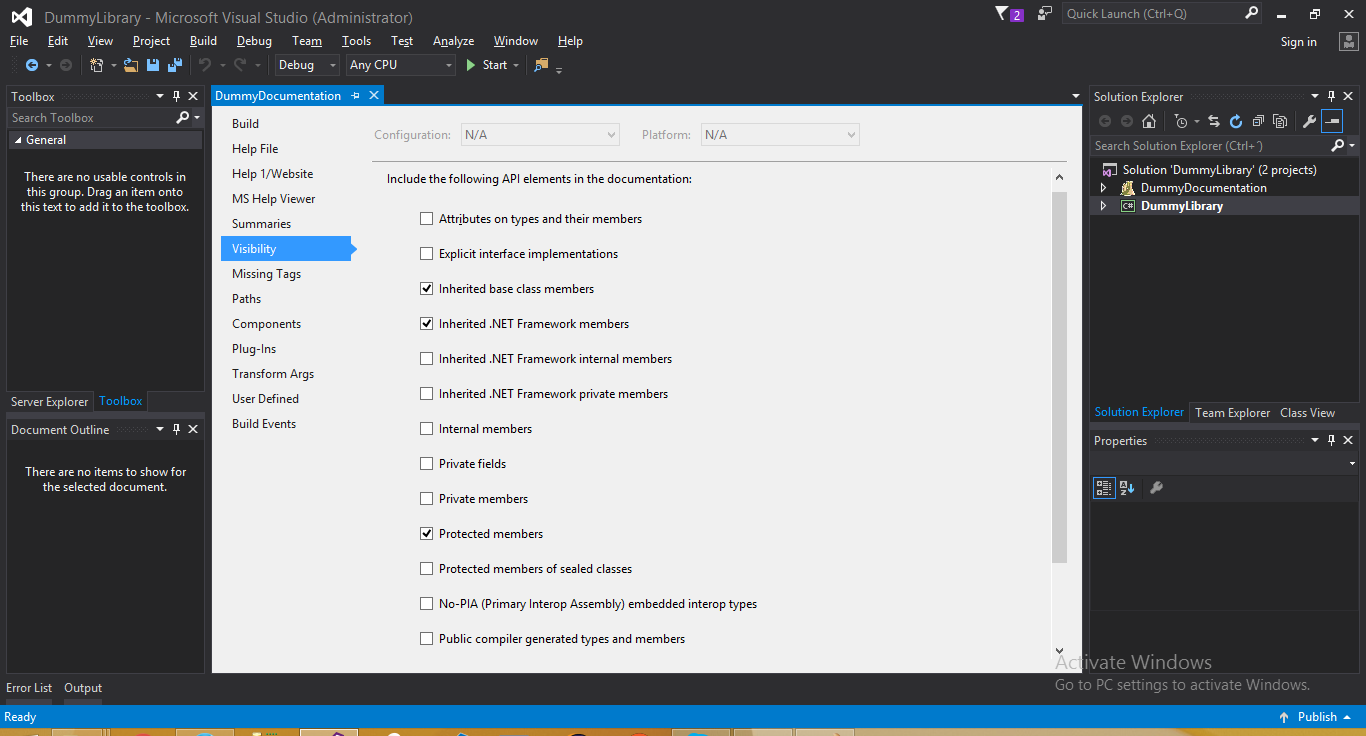
Task: Enable the Internal members checkbox
Action: (427, 429)
